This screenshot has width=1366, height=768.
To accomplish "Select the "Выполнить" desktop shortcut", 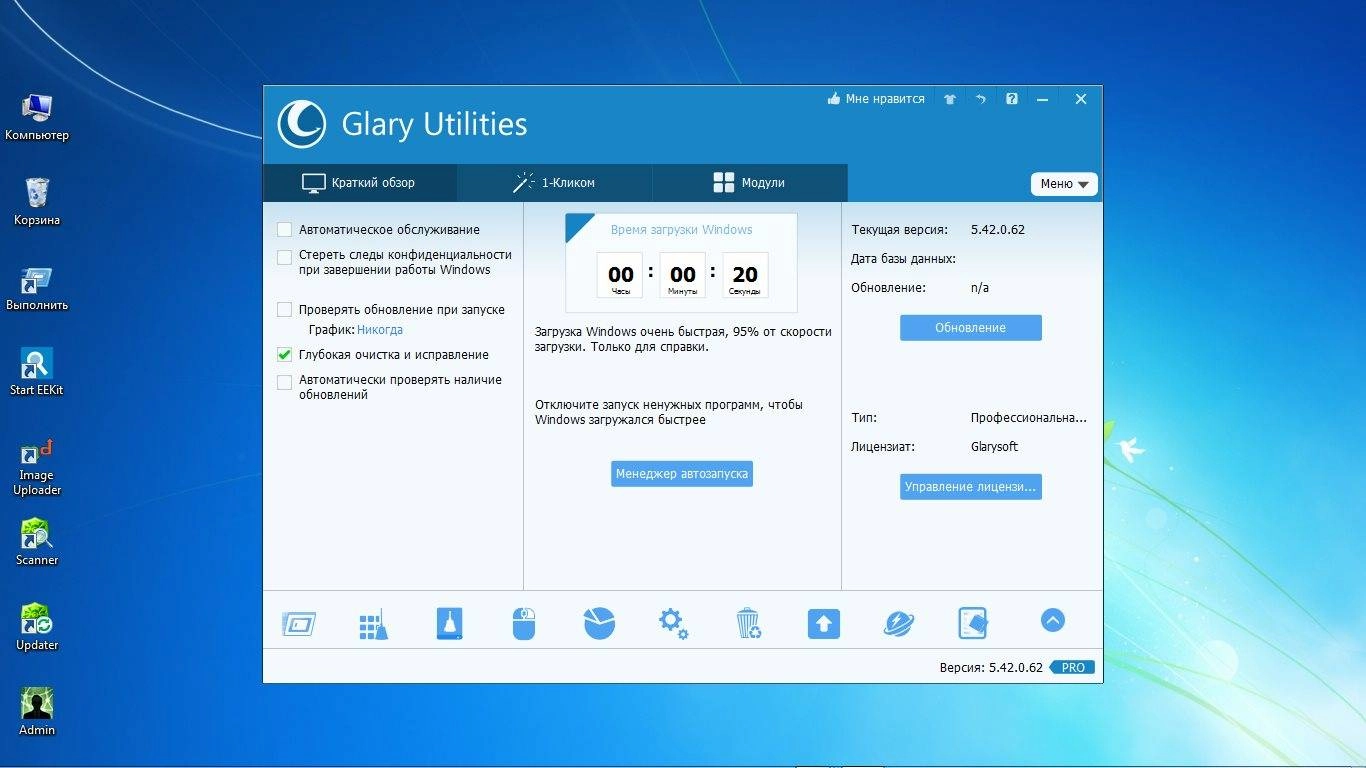I will (x=37, y=288).
